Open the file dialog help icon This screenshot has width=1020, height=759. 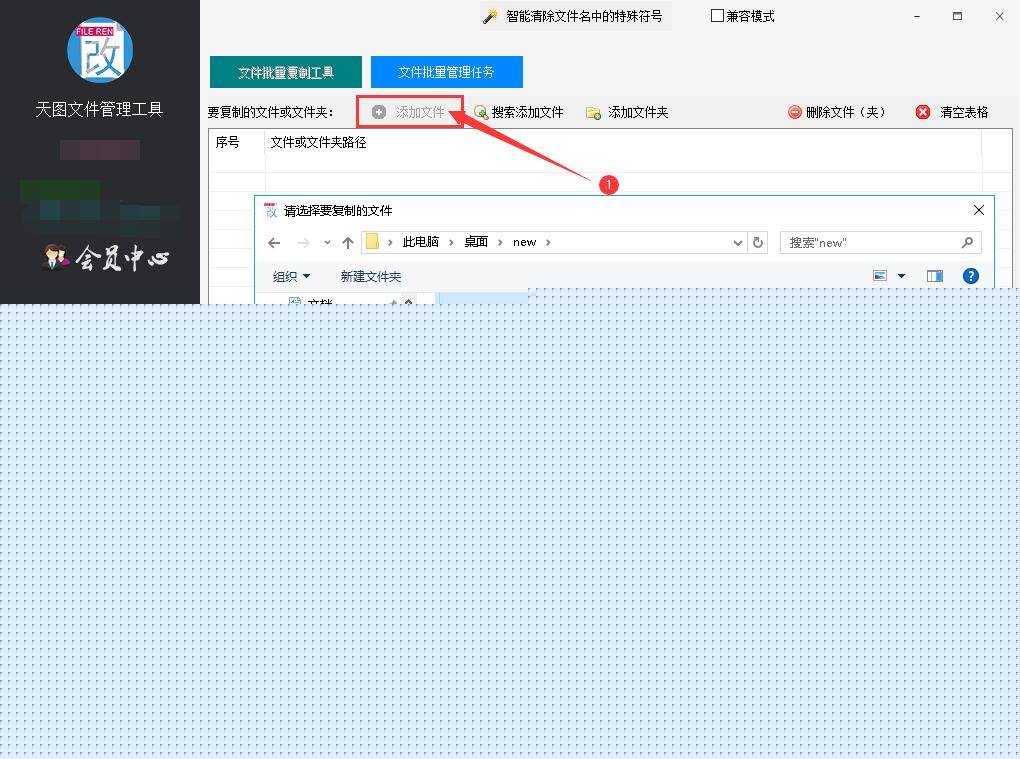[x=971, y=276]
